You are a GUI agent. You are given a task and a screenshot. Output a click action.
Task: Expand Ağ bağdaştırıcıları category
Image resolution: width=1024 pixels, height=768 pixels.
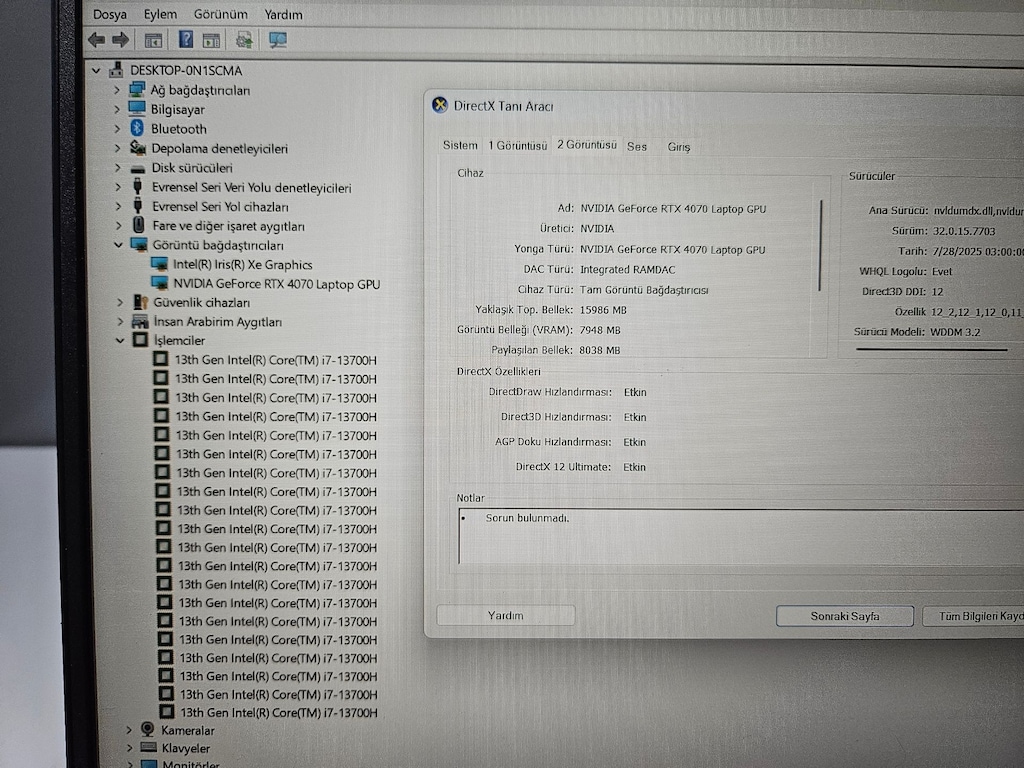click(116, 89)
